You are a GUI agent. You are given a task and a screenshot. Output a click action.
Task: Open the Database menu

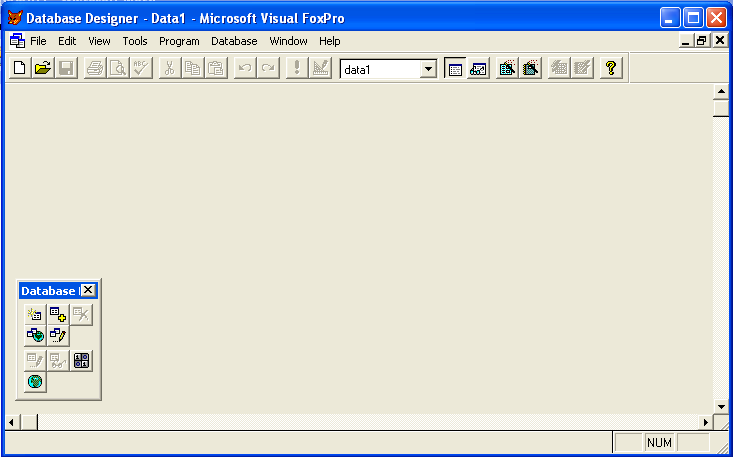234,41
